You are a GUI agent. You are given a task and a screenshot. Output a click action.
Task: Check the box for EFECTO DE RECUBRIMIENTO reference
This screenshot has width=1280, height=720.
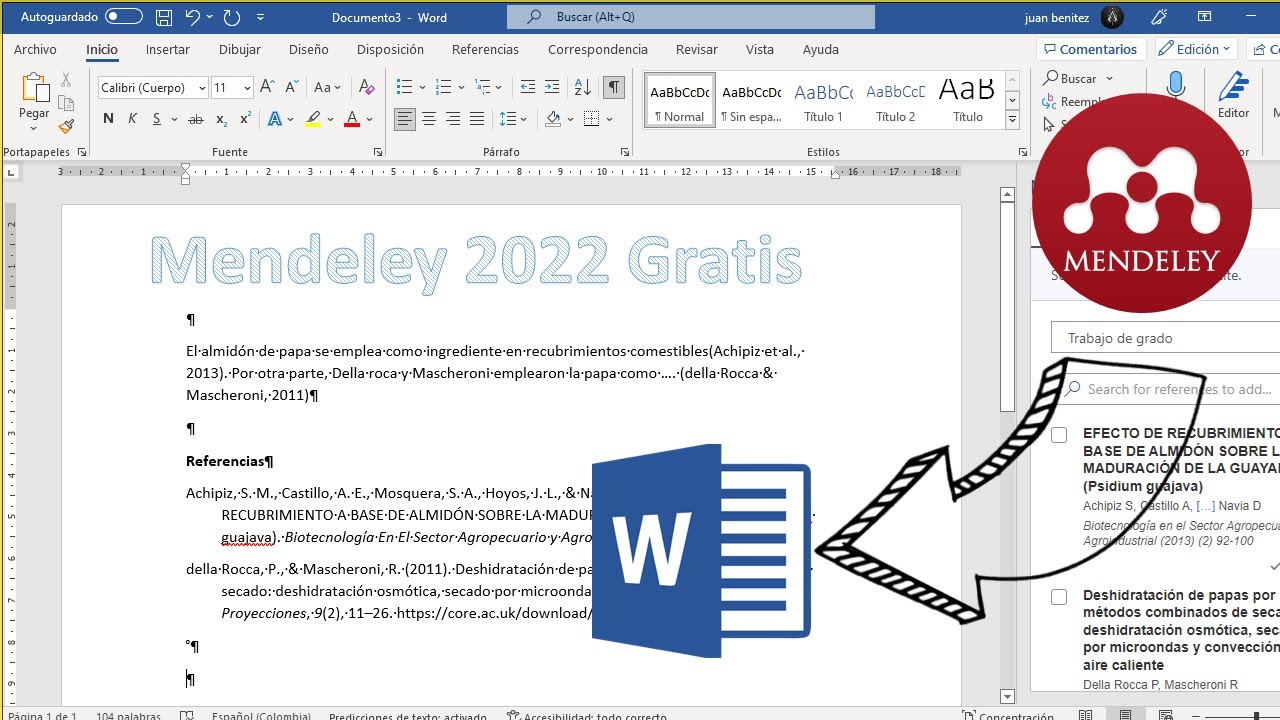(x=1059, y=435)
